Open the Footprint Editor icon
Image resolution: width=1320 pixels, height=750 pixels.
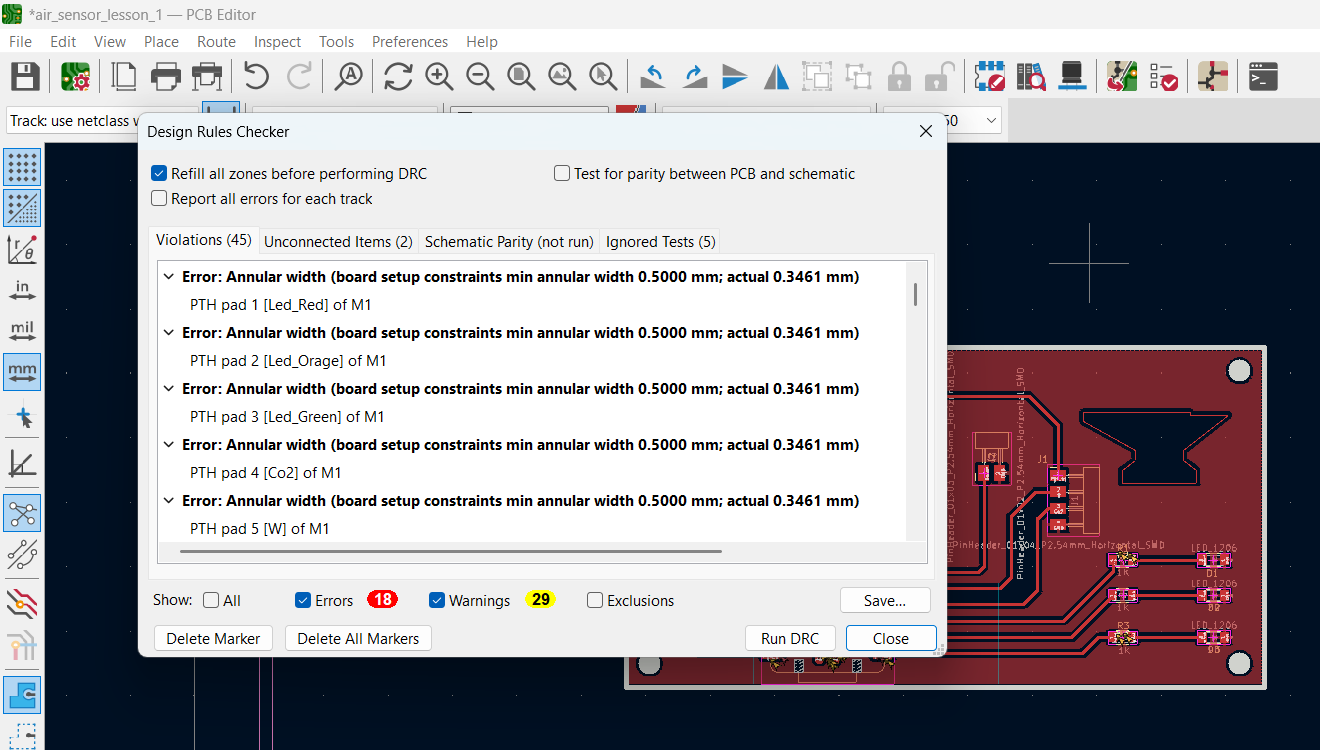coord(990,76)
